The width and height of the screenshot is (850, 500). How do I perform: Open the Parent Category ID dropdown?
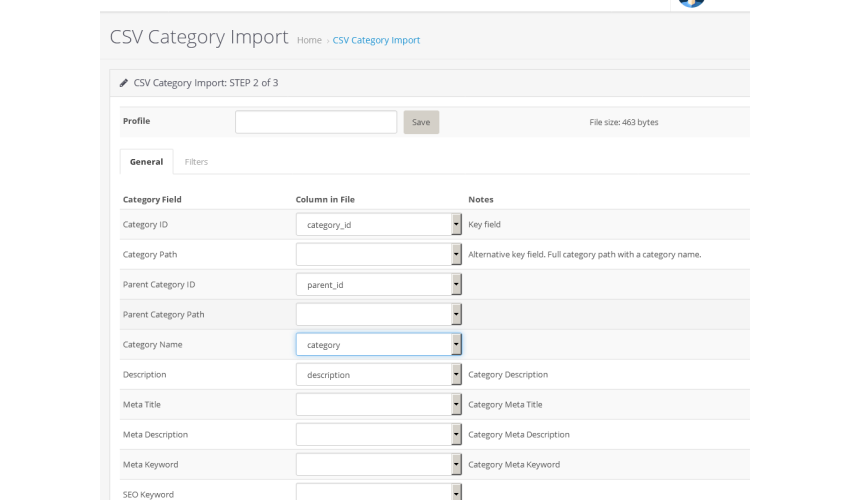pos(378,285)
